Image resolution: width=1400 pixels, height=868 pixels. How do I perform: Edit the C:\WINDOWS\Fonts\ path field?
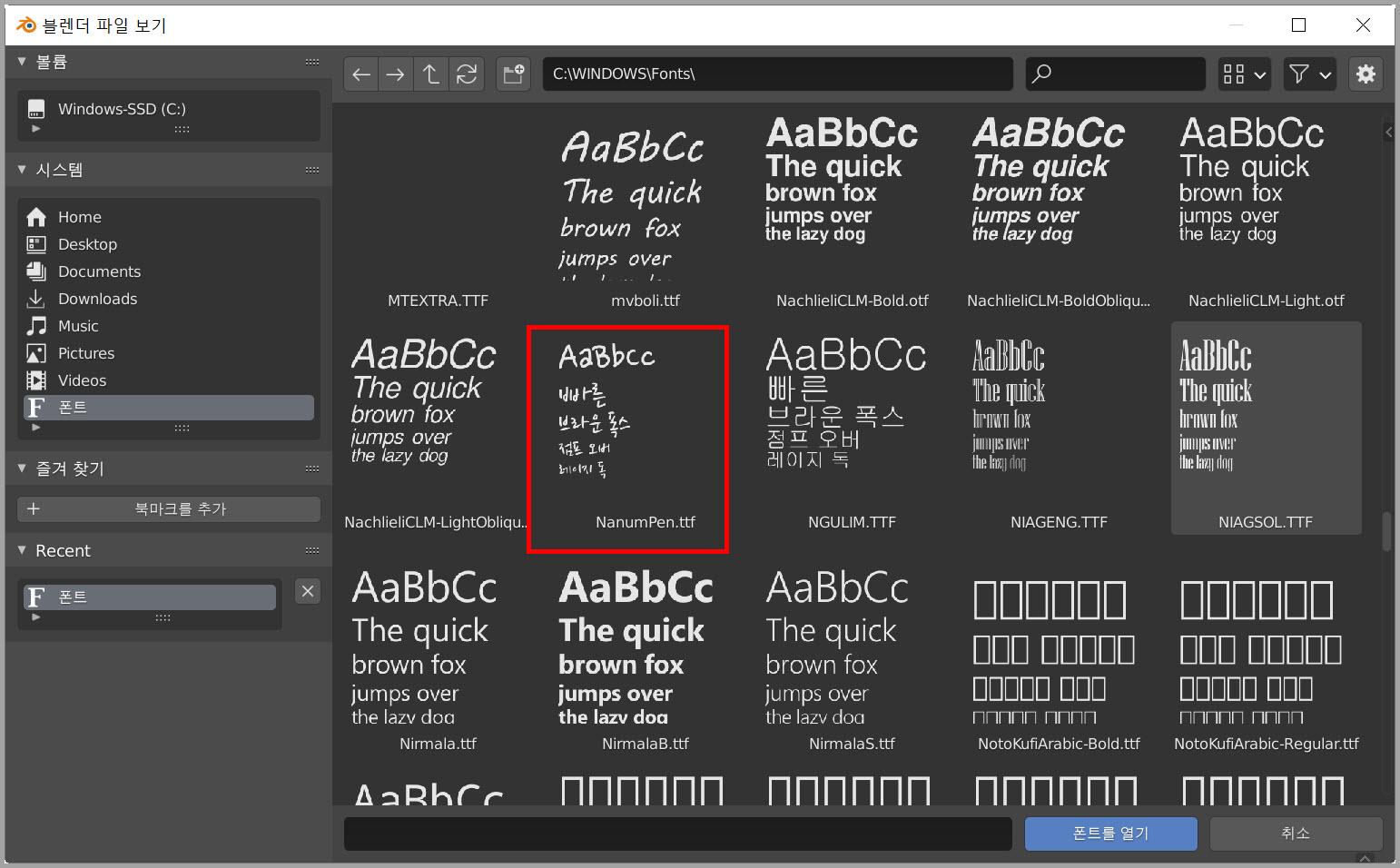[x=777, y=74]
